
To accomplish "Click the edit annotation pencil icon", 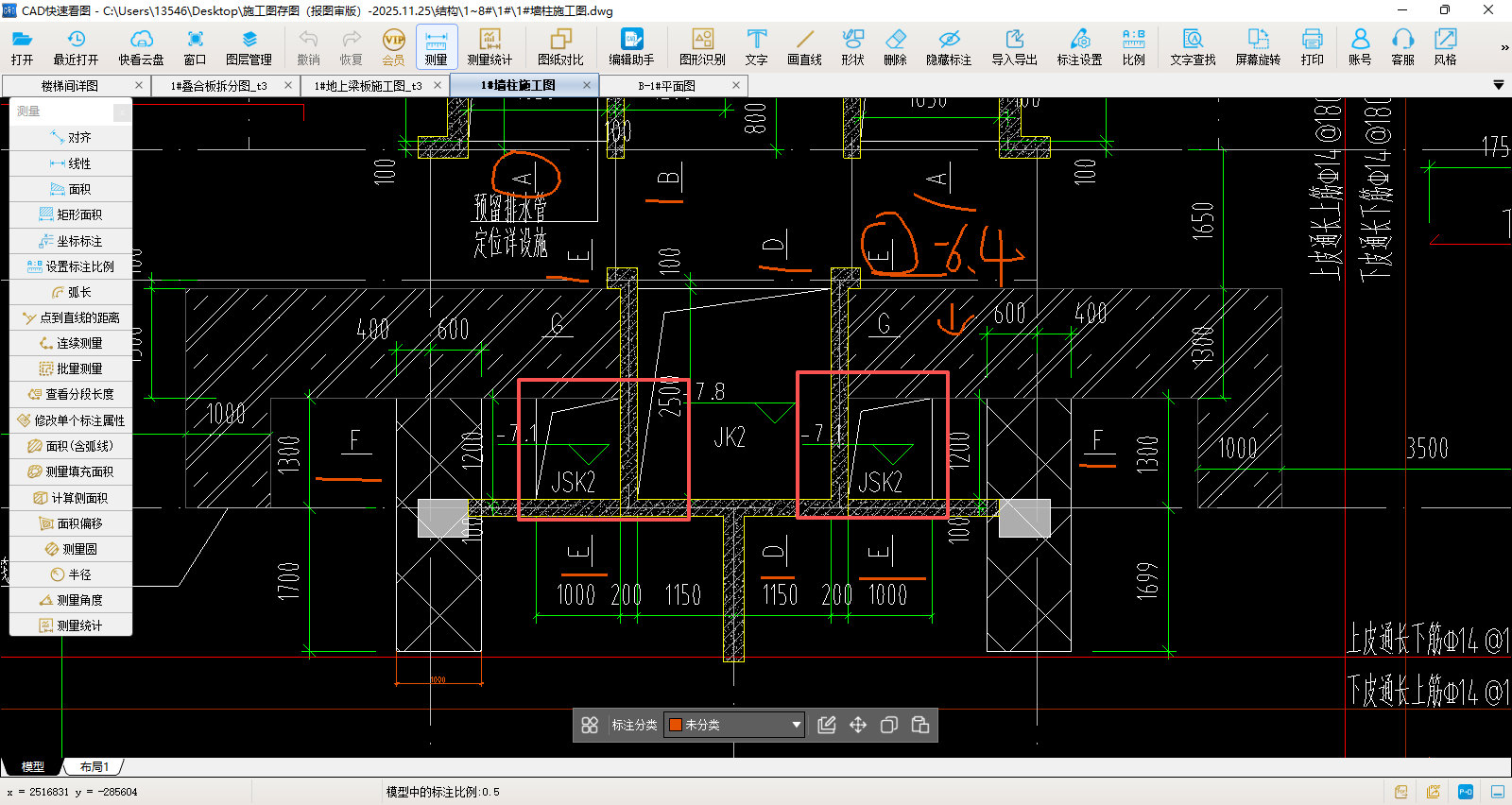I will 827,725.
